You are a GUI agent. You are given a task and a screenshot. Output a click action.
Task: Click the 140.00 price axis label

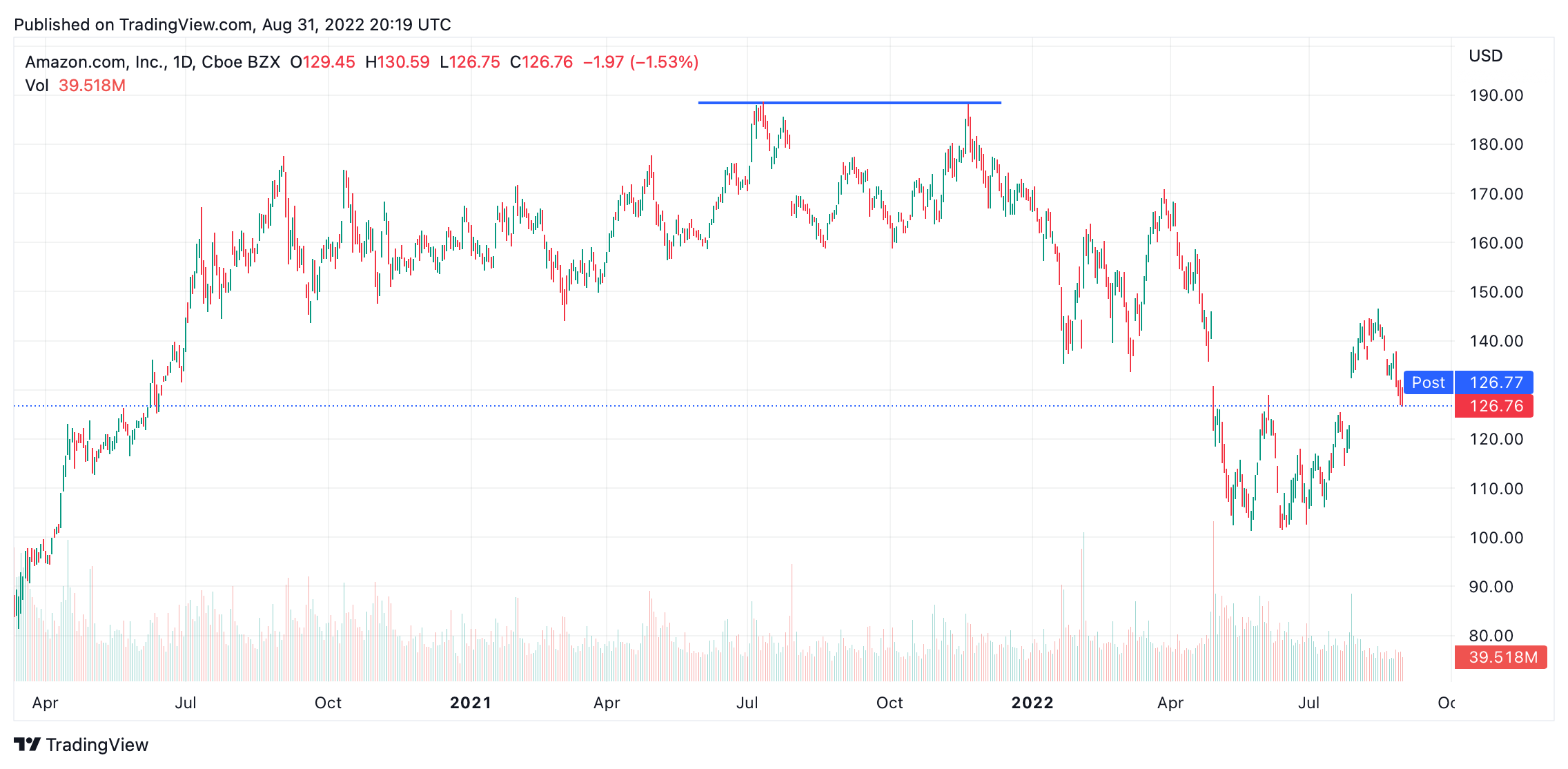[1496, 341]
